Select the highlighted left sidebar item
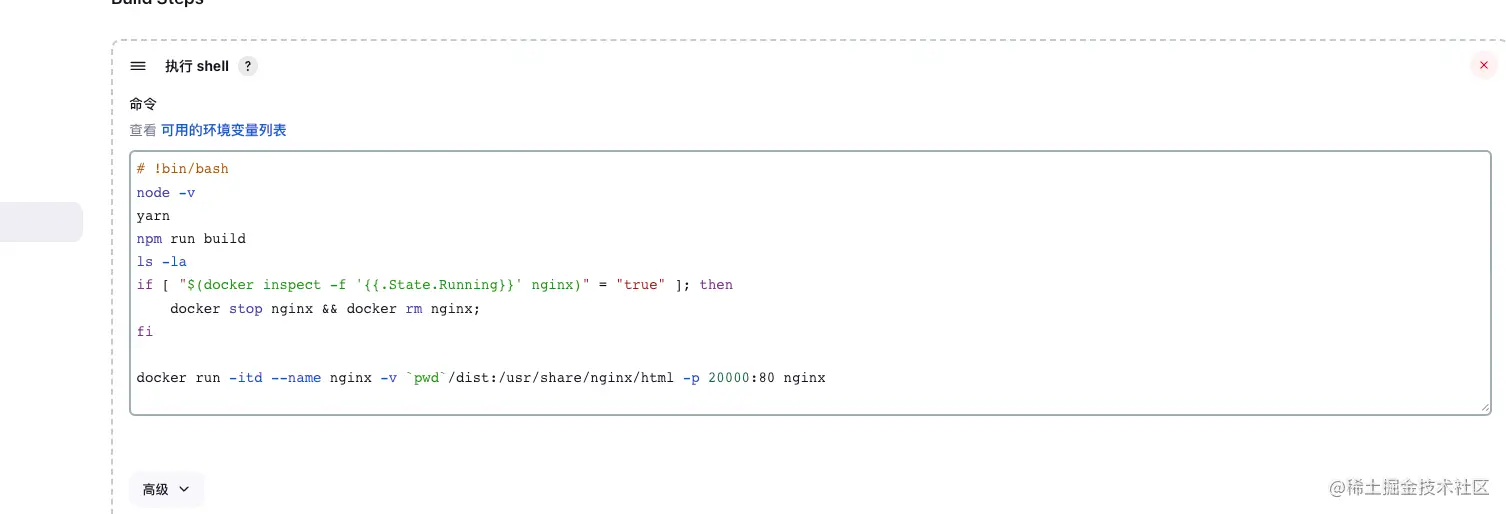Image resolution: width=1506 pixels, height=514 pixels. pyautogui.click(x=40, y=222)
